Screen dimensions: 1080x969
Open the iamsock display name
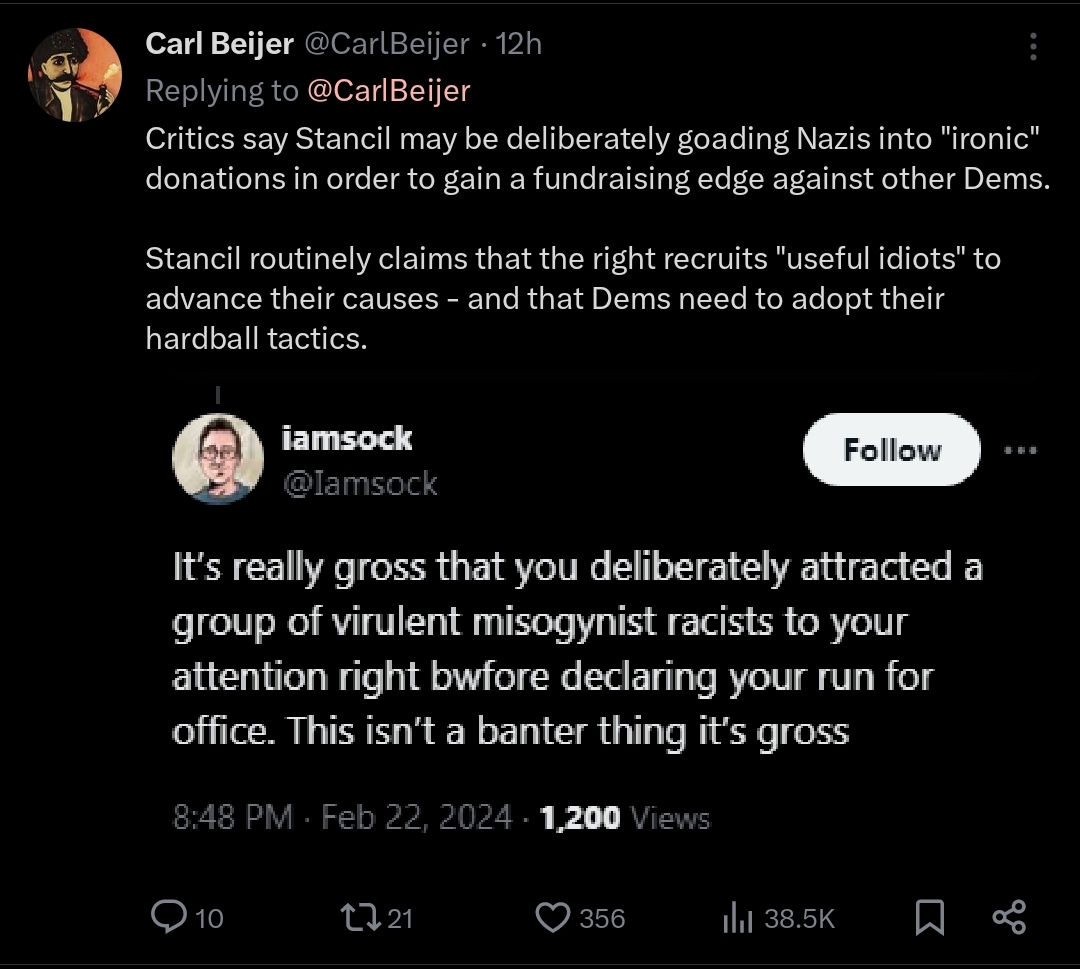tap(346, 439)
